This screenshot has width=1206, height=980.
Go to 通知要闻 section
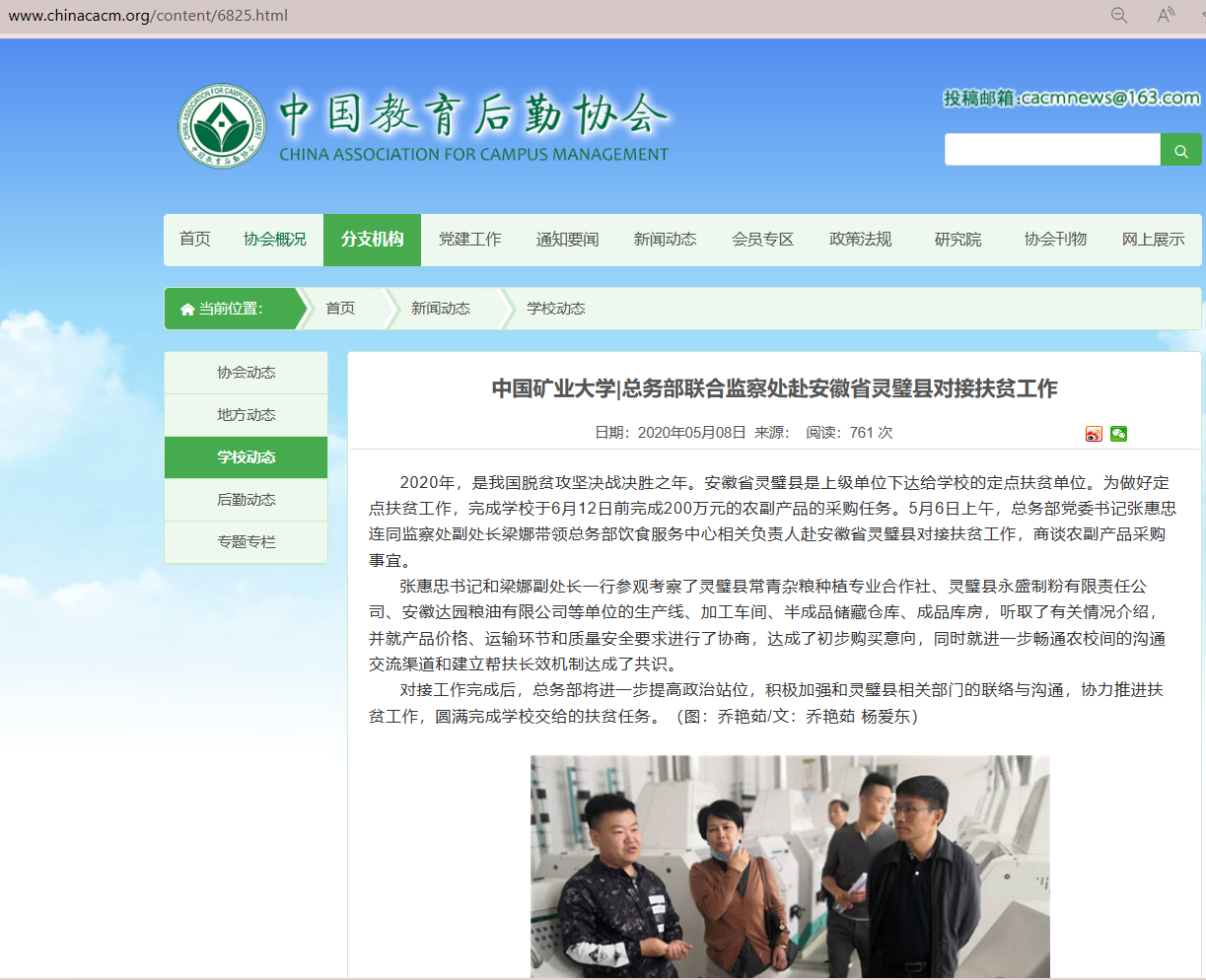point(568,240)
